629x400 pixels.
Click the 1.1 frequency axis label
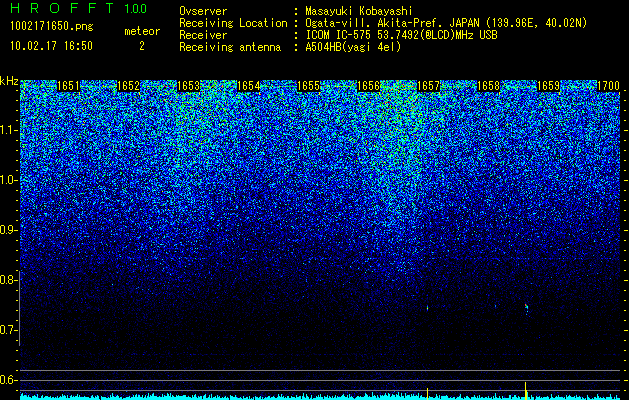coord(9,130)
